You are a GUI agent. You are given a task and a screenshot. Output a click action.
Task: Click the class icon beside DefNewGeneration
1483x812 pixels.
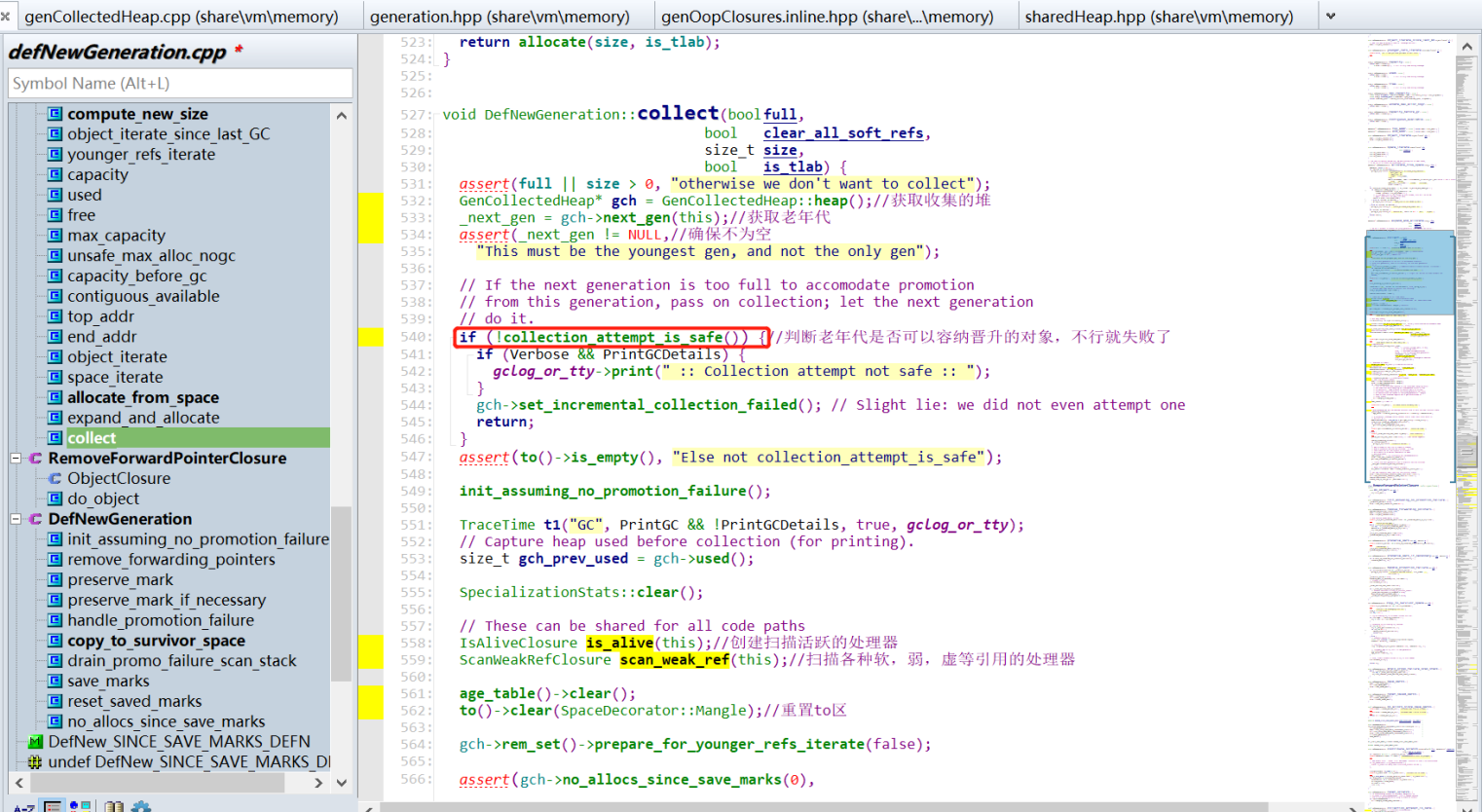click(36, 519)
